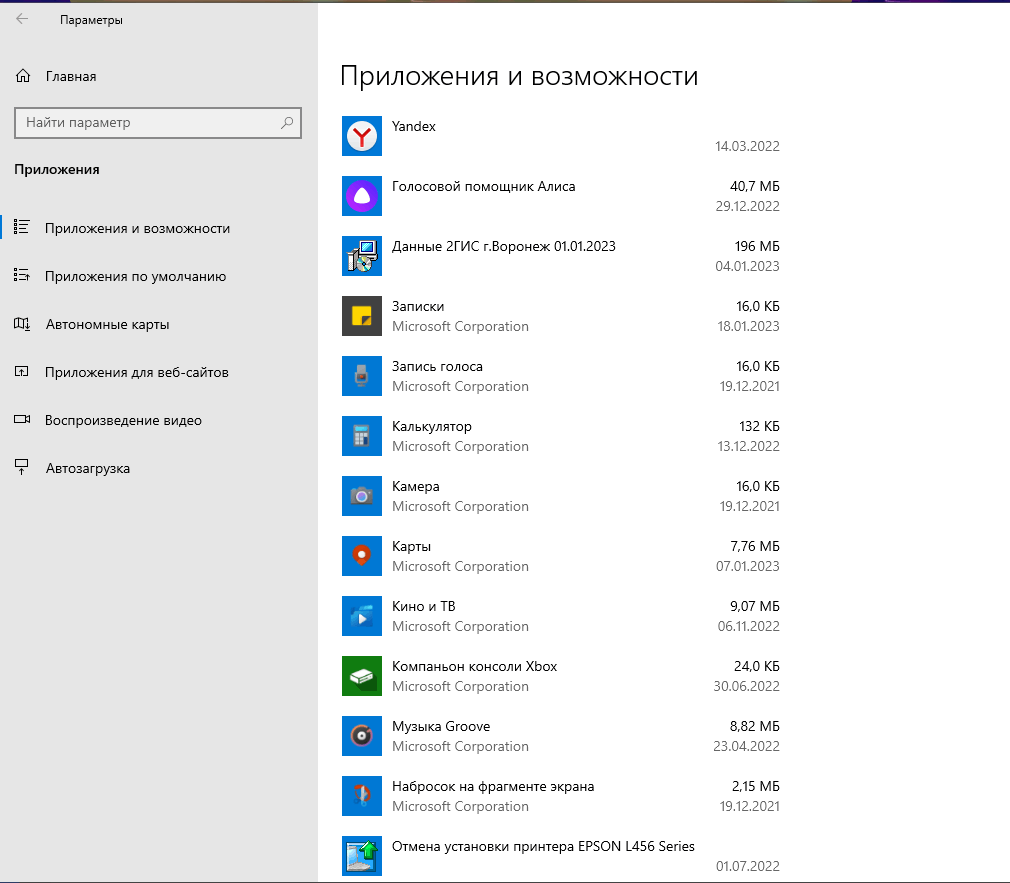Click the 2,15 МБ size of Набросок

756,786
